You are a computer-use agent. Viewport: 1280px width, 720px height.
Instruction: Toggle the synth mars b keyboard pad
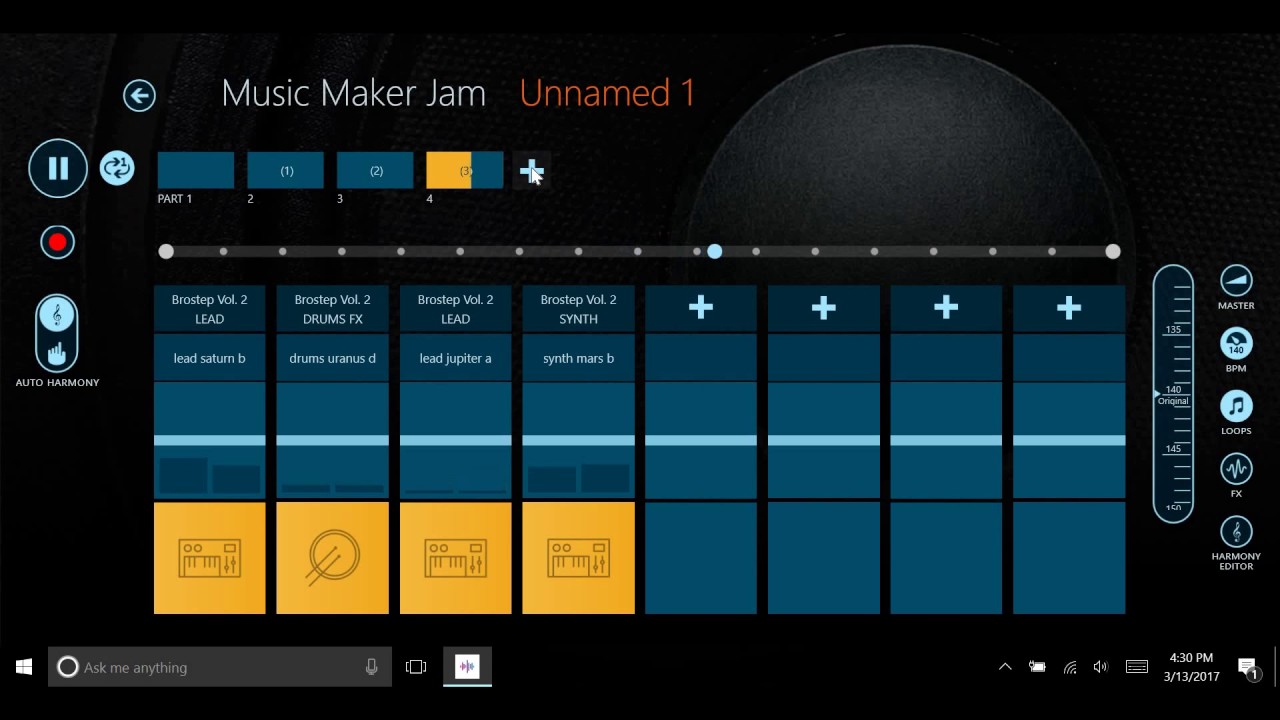579,558
